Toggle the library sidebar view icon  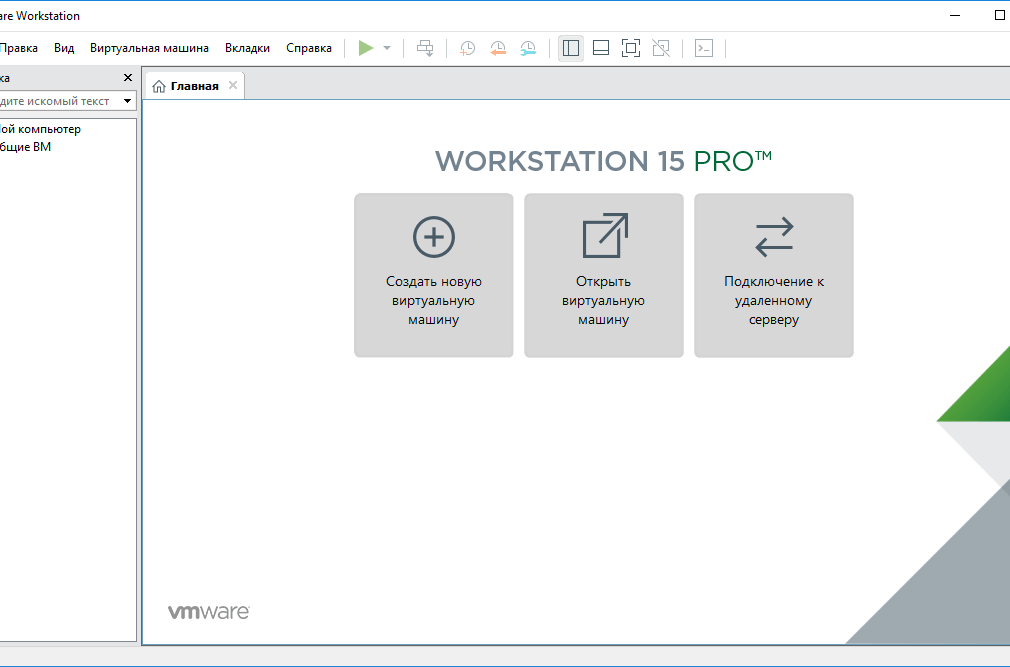pos(571,48)
